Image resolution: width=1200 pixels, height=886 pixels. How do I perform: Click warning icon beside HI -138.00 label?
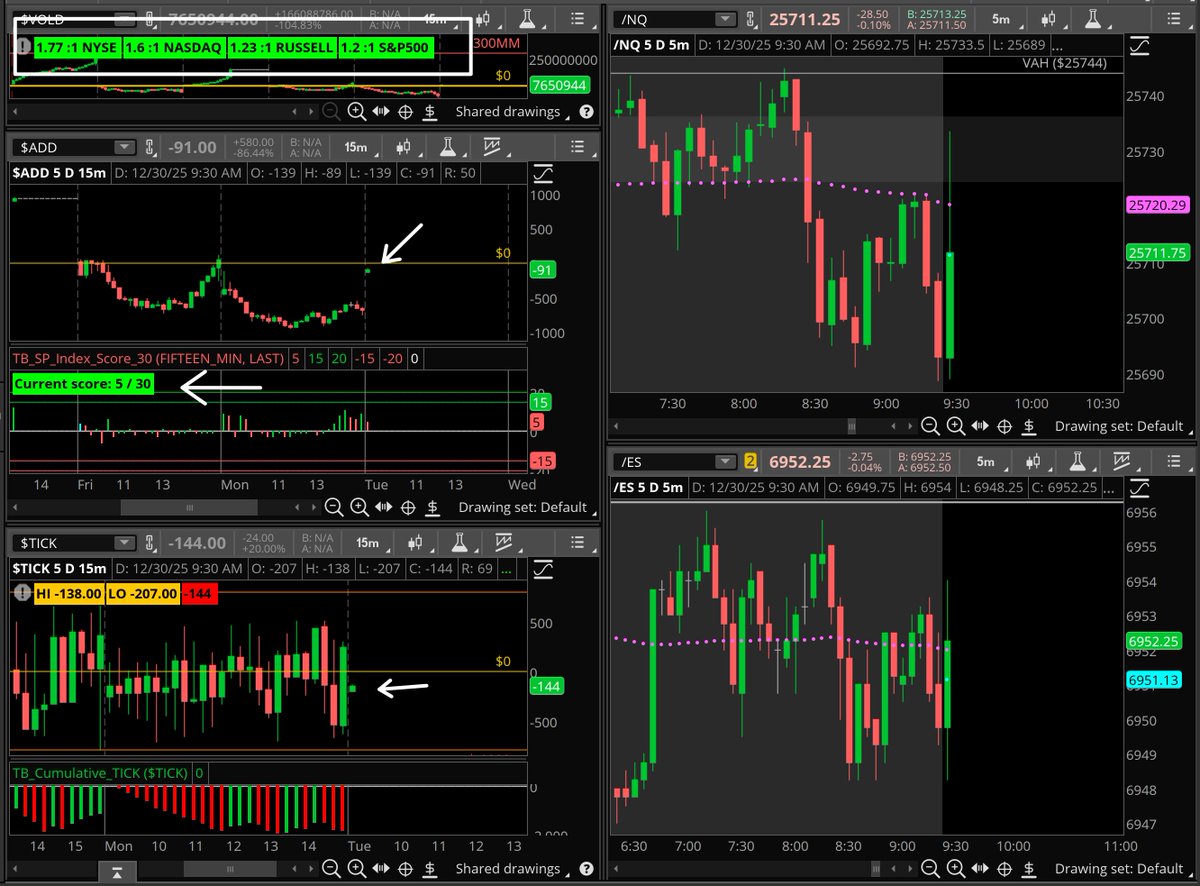tap(22, 593)
